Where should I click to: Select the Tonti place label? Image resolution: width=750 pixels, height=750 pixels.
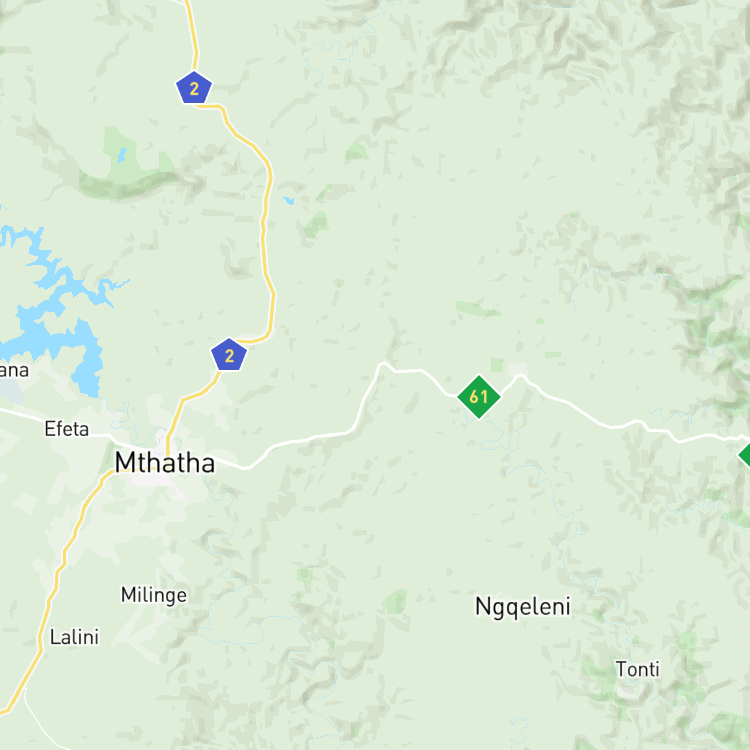point(638,669)
